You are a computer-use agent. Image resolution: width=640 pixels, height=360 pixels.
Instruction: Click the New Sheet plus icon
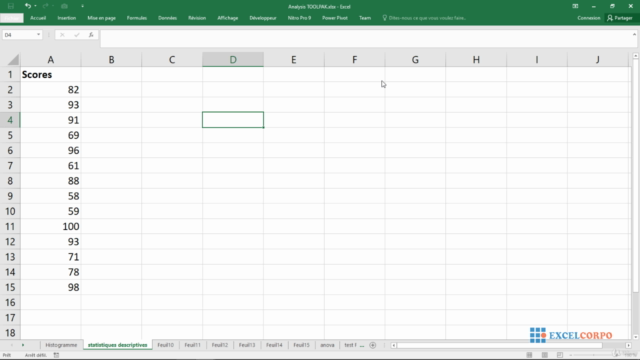[x=373, y=345]
